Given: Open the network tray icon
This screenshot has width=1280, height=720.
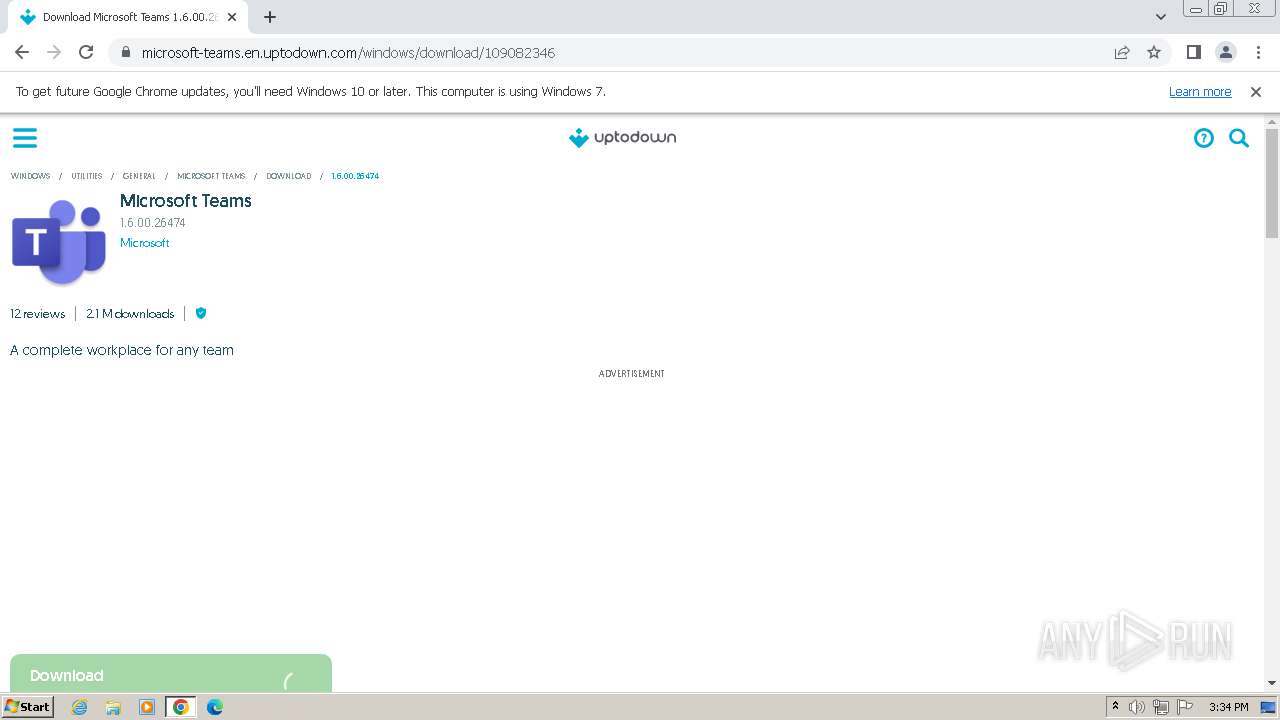Looking at the screenshot, I should point(1161,707).
